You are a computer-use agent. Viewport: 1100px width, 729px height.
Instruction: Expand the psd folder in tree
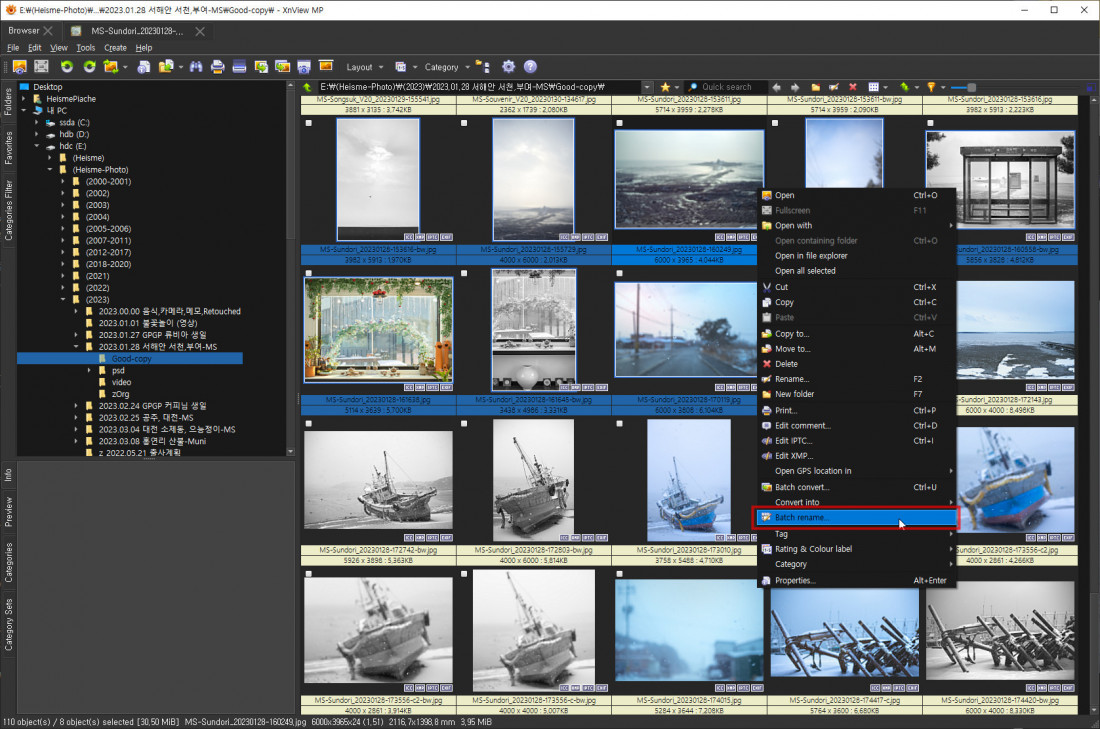(x=89, y=370)
